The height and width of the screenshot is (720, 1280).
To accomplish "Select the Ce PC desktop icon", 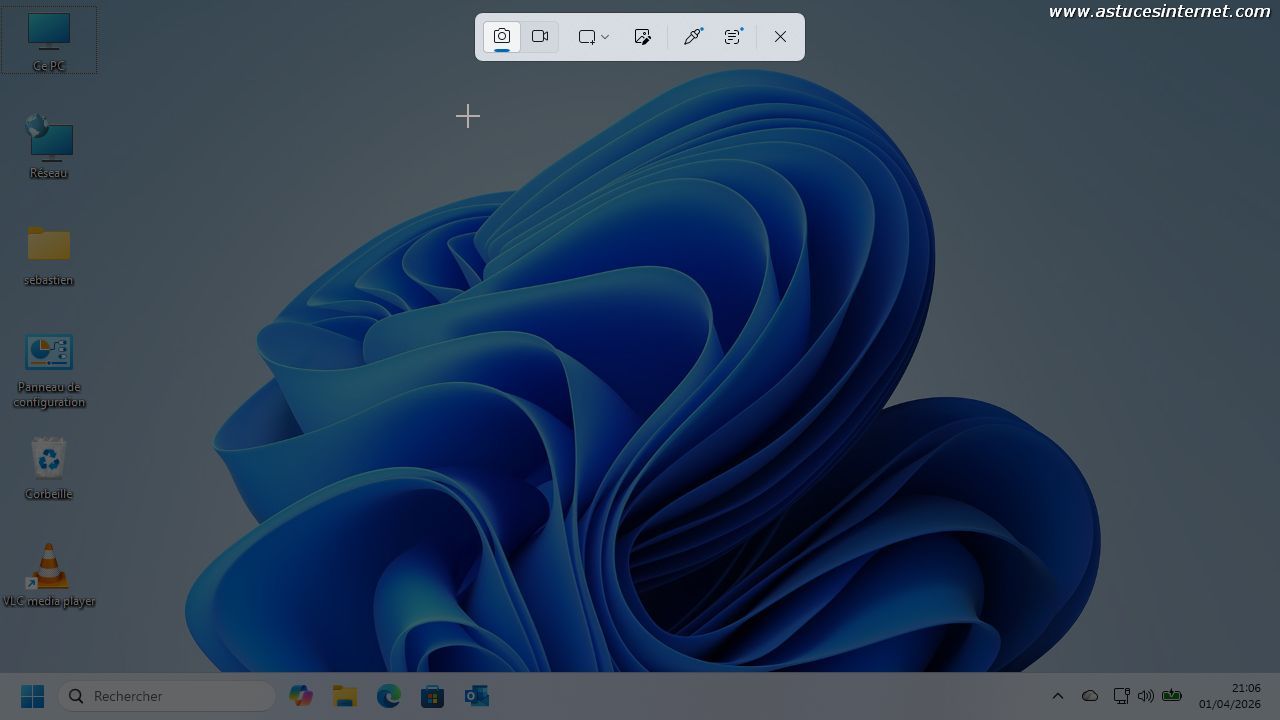I will click(x=49, y=40).
